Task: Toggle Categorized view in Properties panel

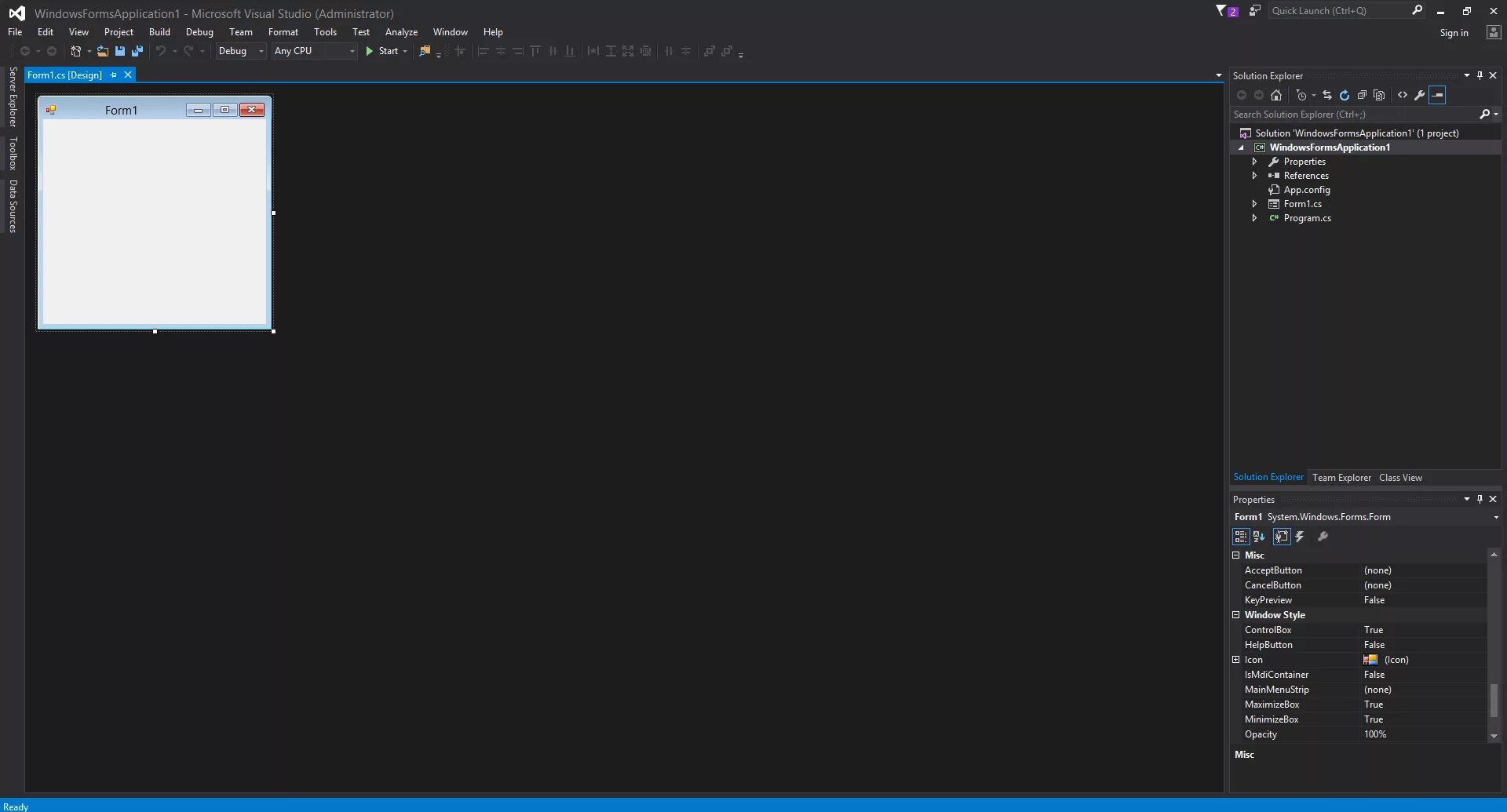Action: click(1241, 537)
